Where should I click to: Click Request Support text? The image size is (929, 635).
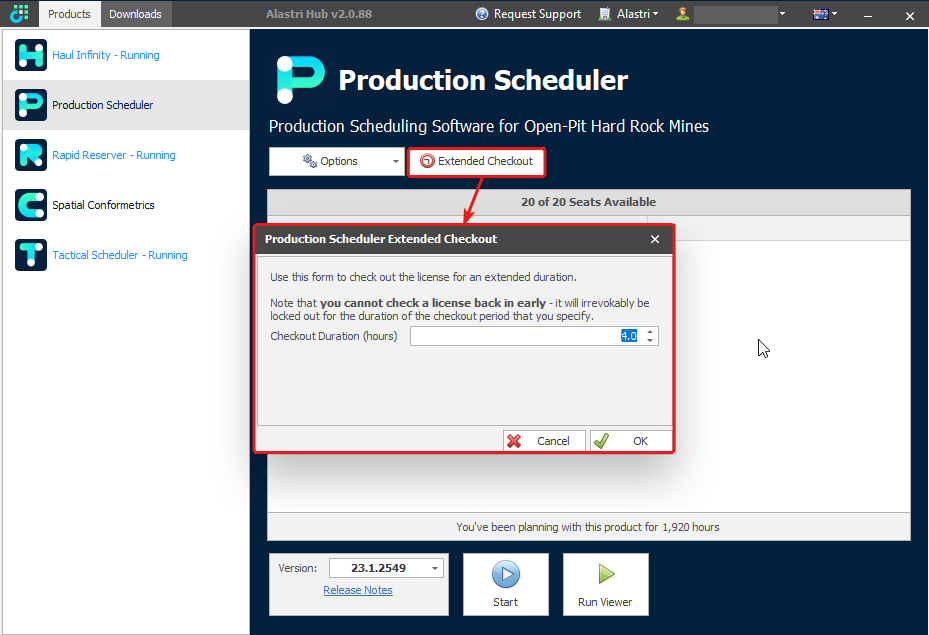point(537,14)
